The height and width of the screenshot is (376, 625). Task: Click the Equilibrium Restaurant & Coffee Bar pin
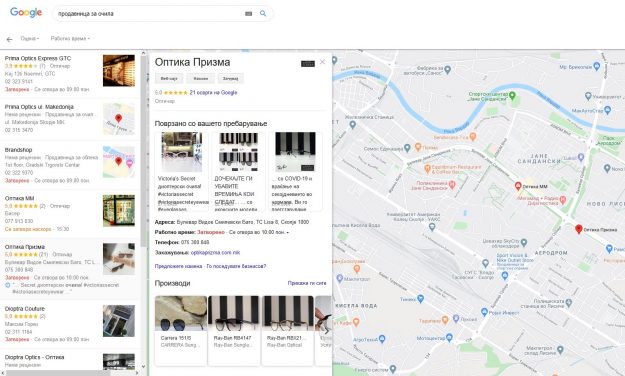pos(427,169)
